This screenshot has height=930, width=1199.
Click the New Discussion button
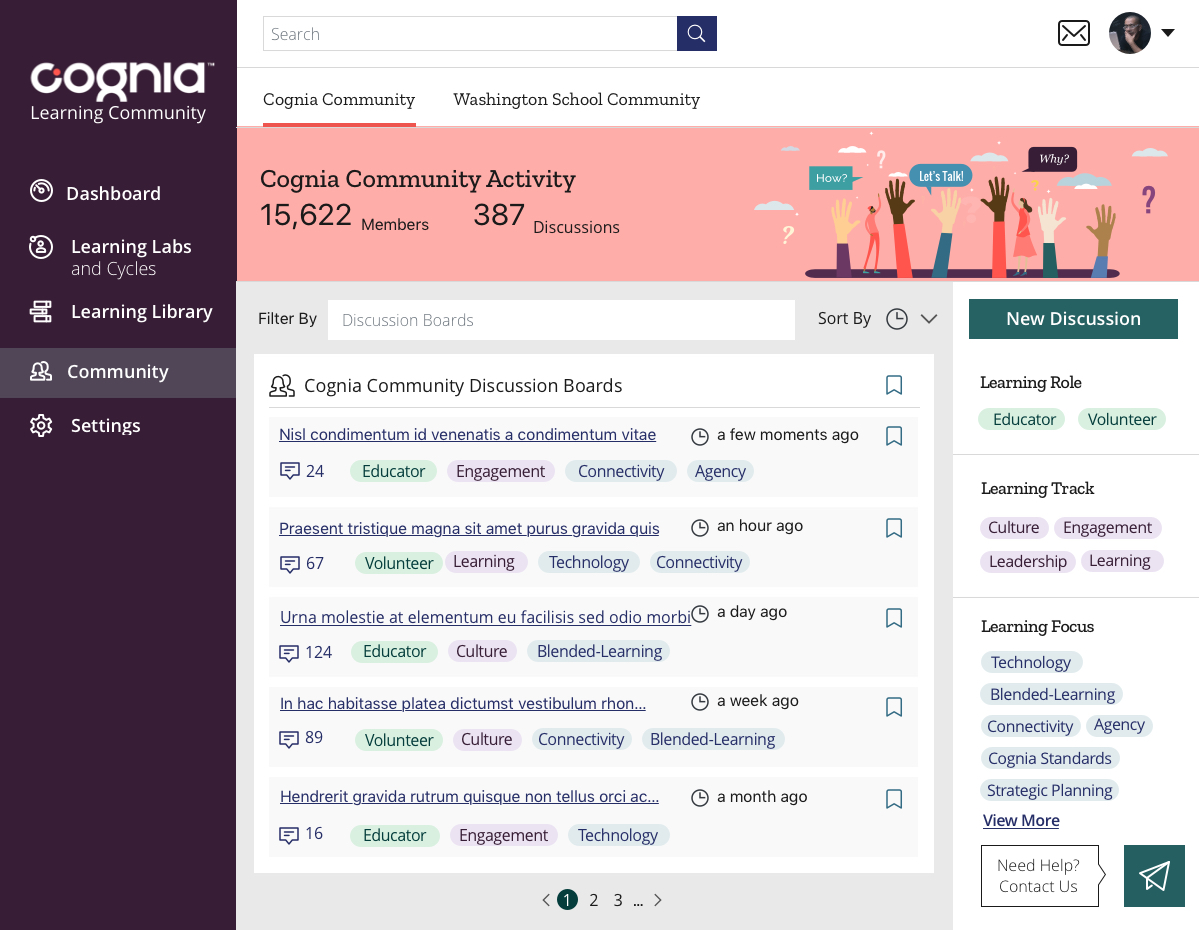(x=1073, y=319)
